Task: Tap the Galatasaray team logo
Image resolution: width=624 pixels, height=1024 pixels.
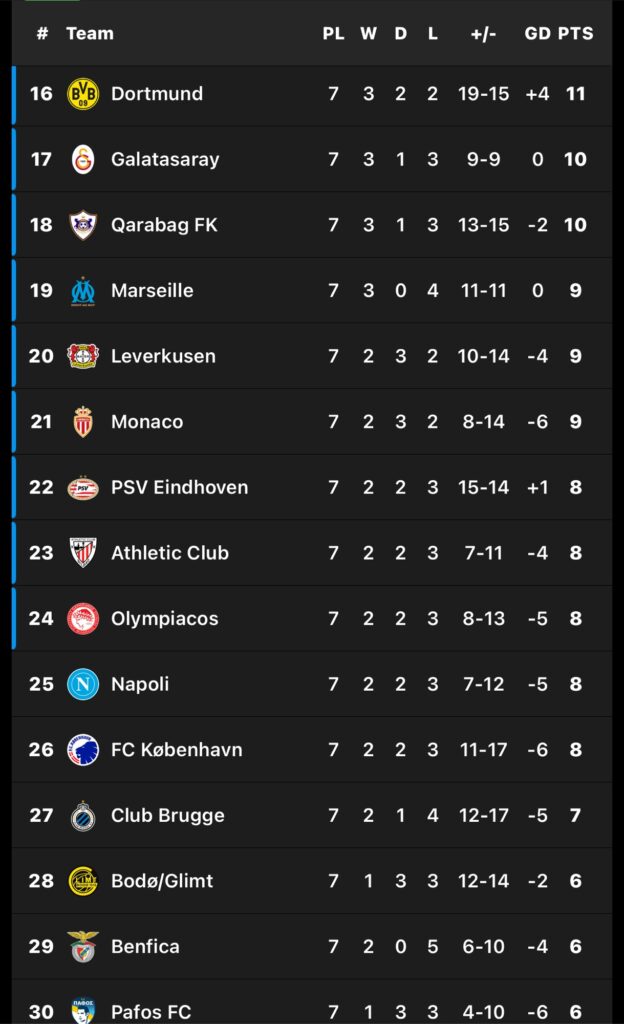Action: tap(83, 159)
